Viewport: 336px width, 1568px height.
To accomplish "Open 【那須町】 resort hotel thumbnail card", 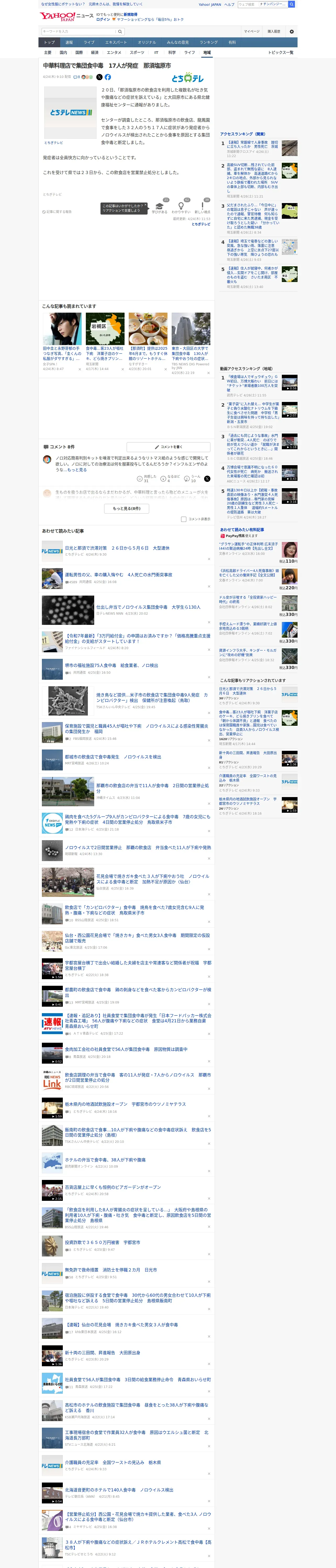I will [148, 329].
